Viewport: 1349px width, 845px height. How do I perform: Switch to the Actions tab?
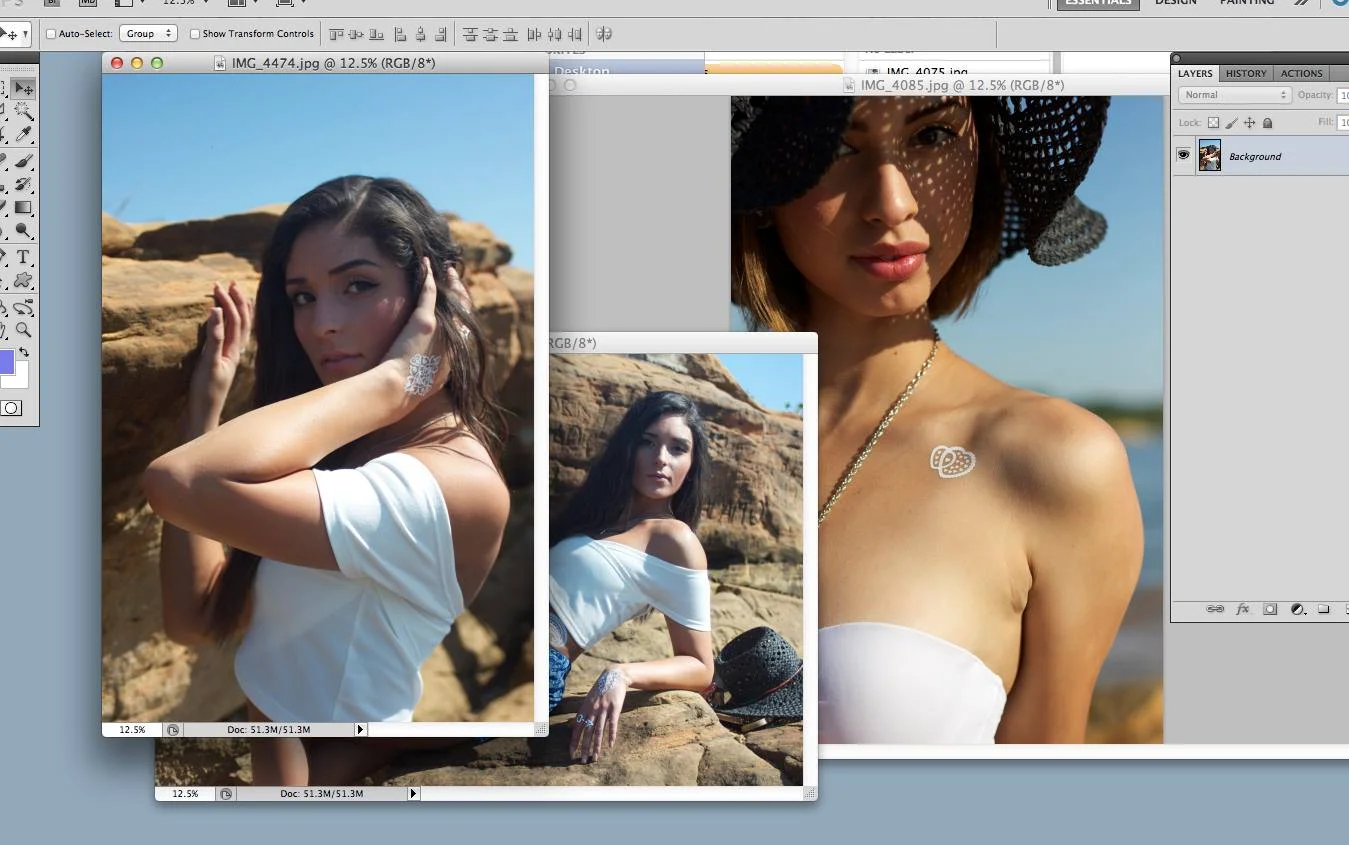pos(1301,73)
